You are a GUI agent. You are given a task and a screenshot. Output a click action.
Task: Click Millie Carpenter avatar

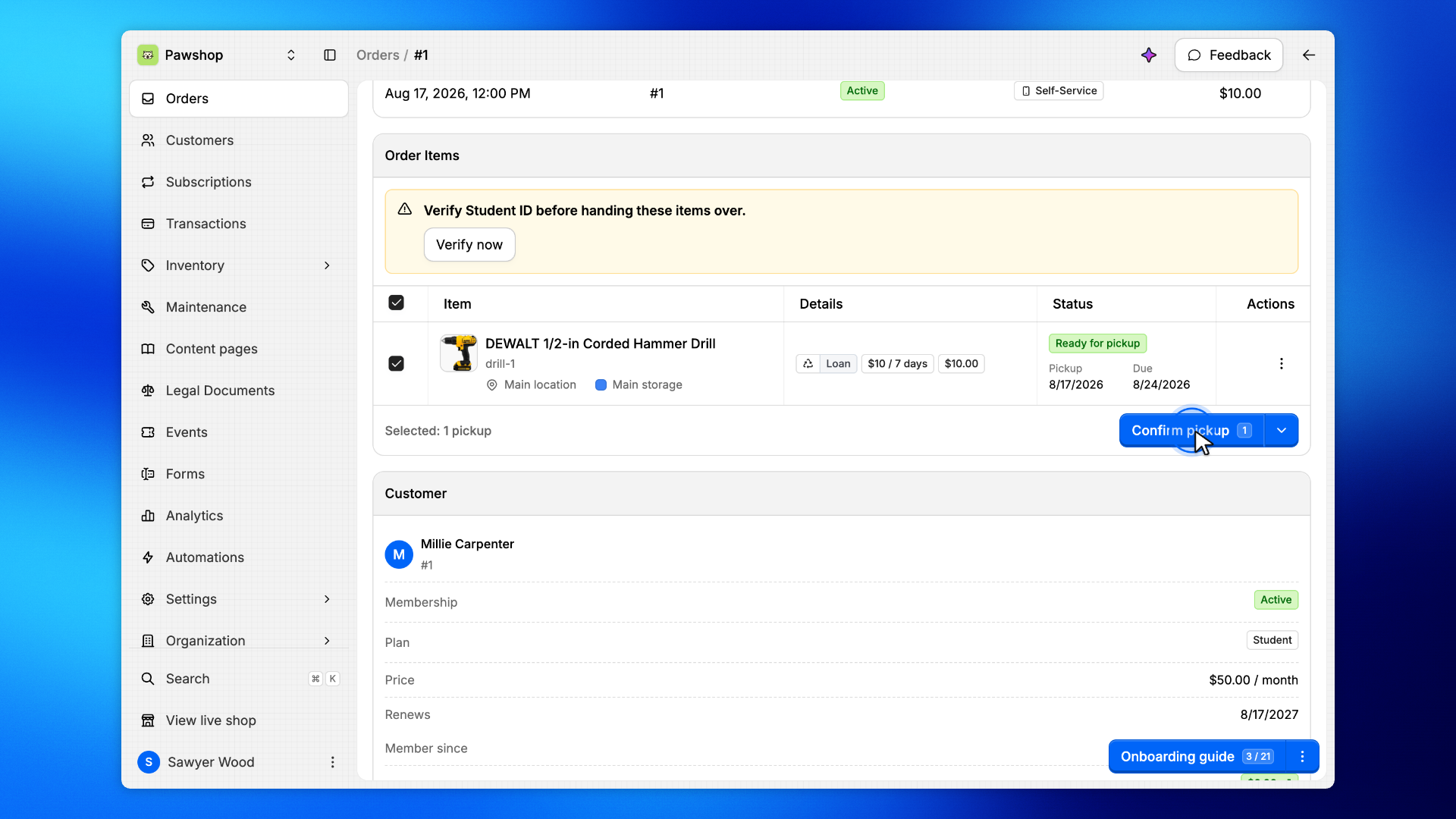(399, 554)
